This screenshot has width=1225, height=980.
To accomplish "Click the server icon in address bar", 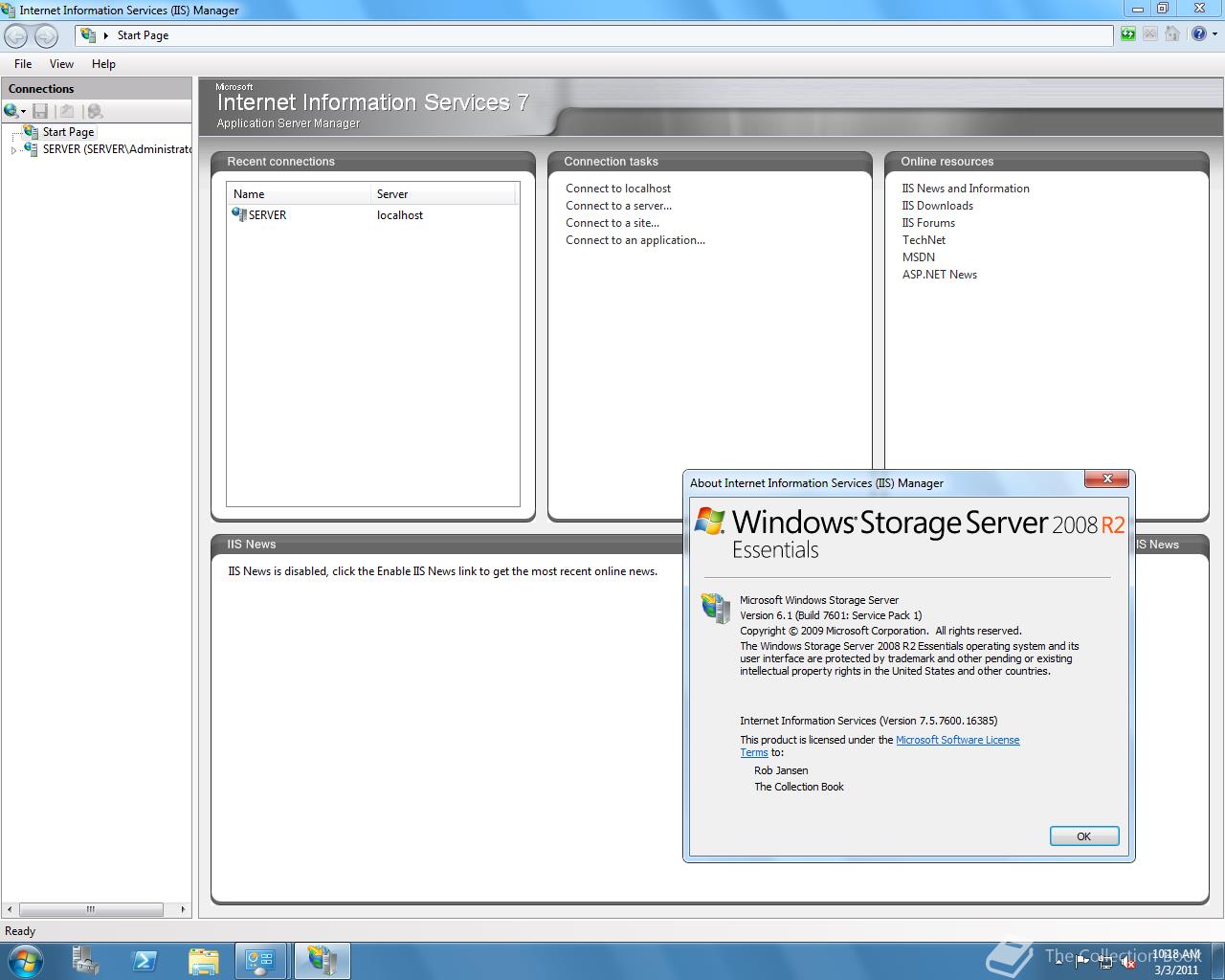I will [x=88, y=35].
